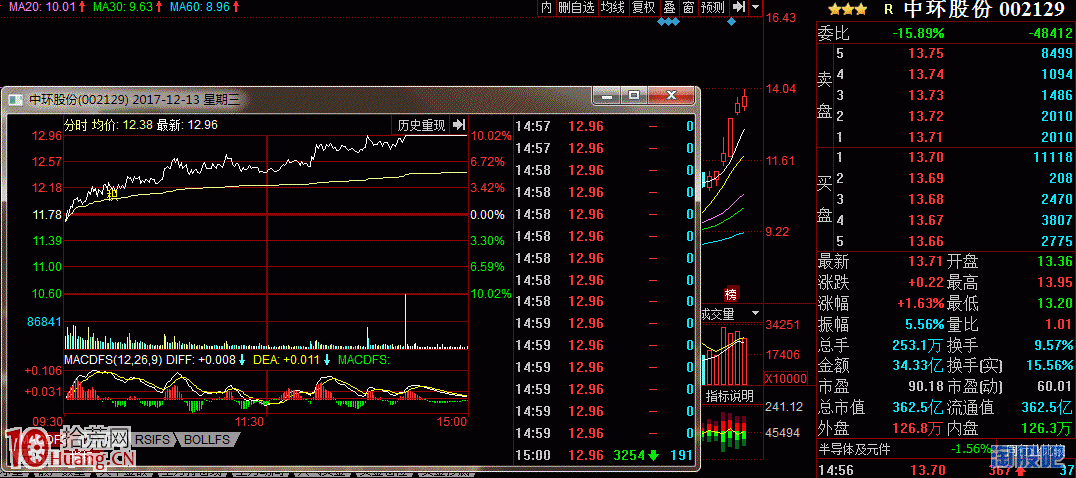Image resolution: width=1076 pixels, height=478 pixels.
Task: Click the three-star rating icon
Action: [847, 10]
